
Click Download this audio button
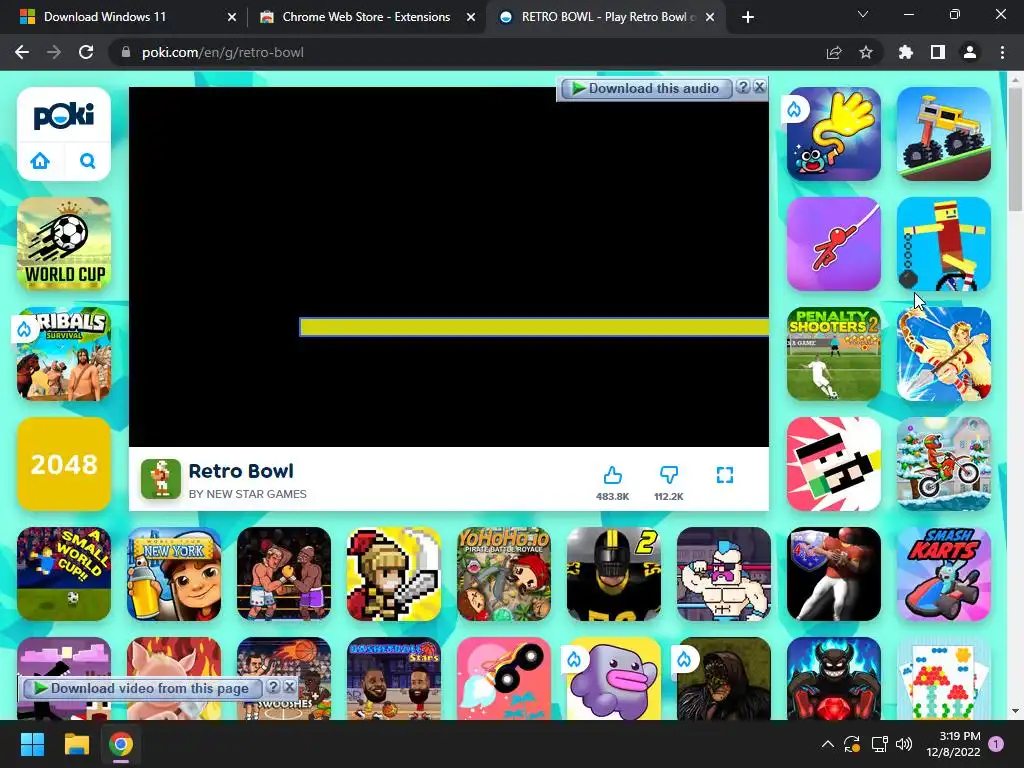[645, 88]
